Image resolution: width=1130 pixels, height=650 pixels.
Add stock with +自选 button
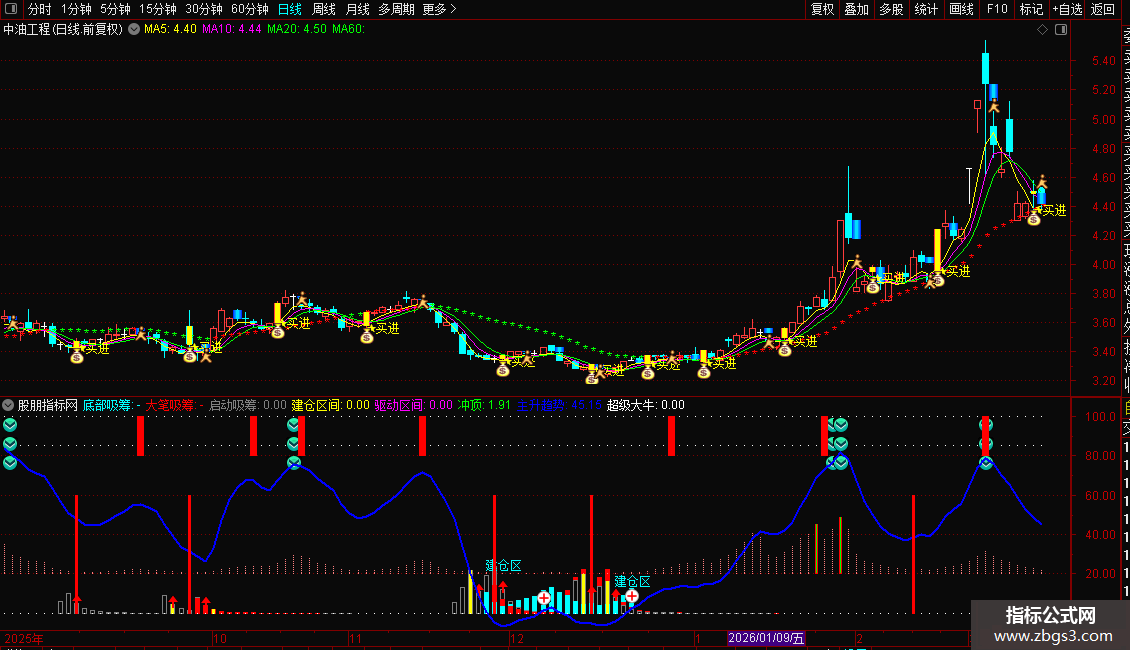coord(1067,9)
